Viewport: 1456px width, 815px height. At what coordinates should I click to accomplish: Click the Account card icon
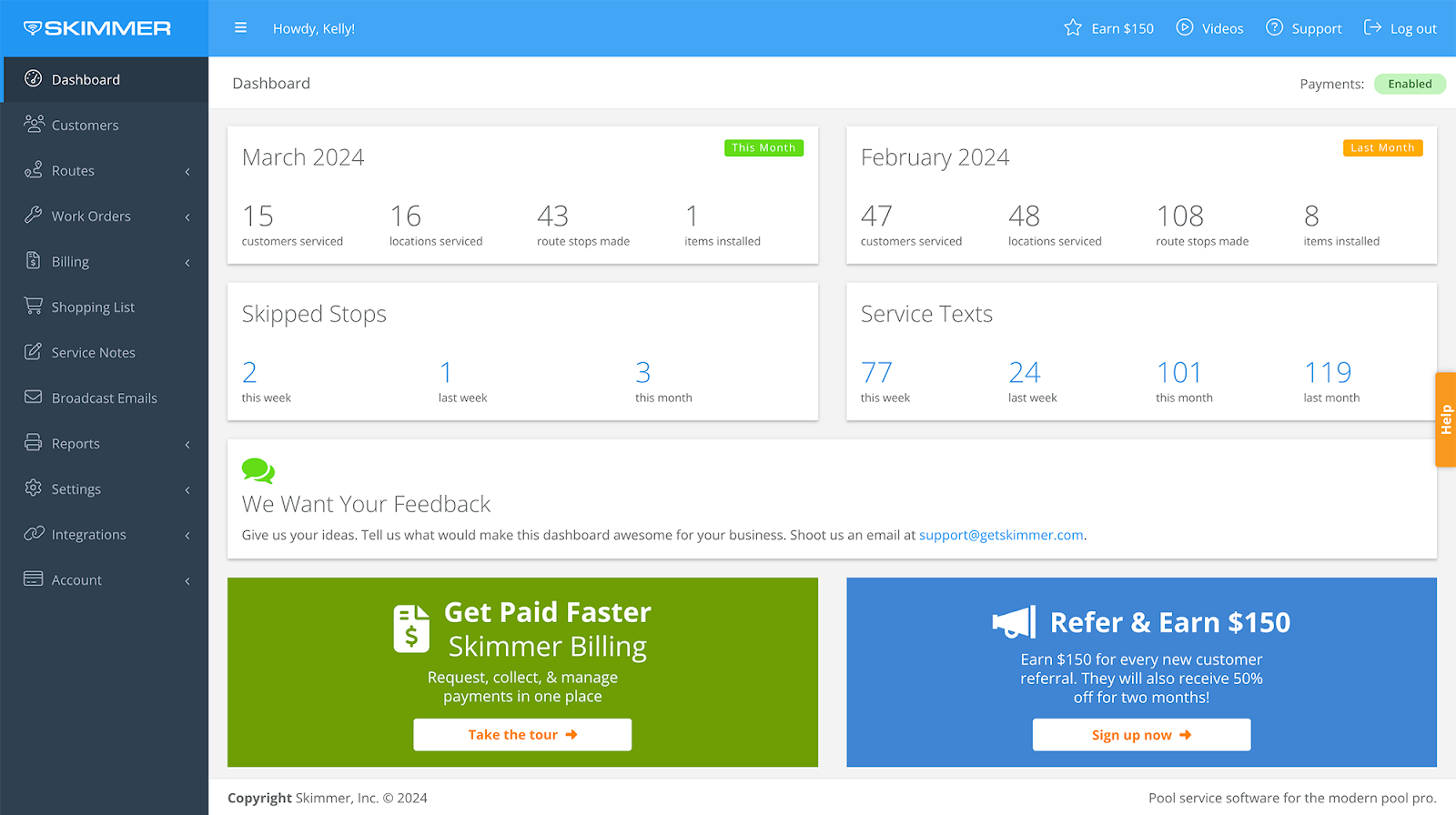[34, 579]
